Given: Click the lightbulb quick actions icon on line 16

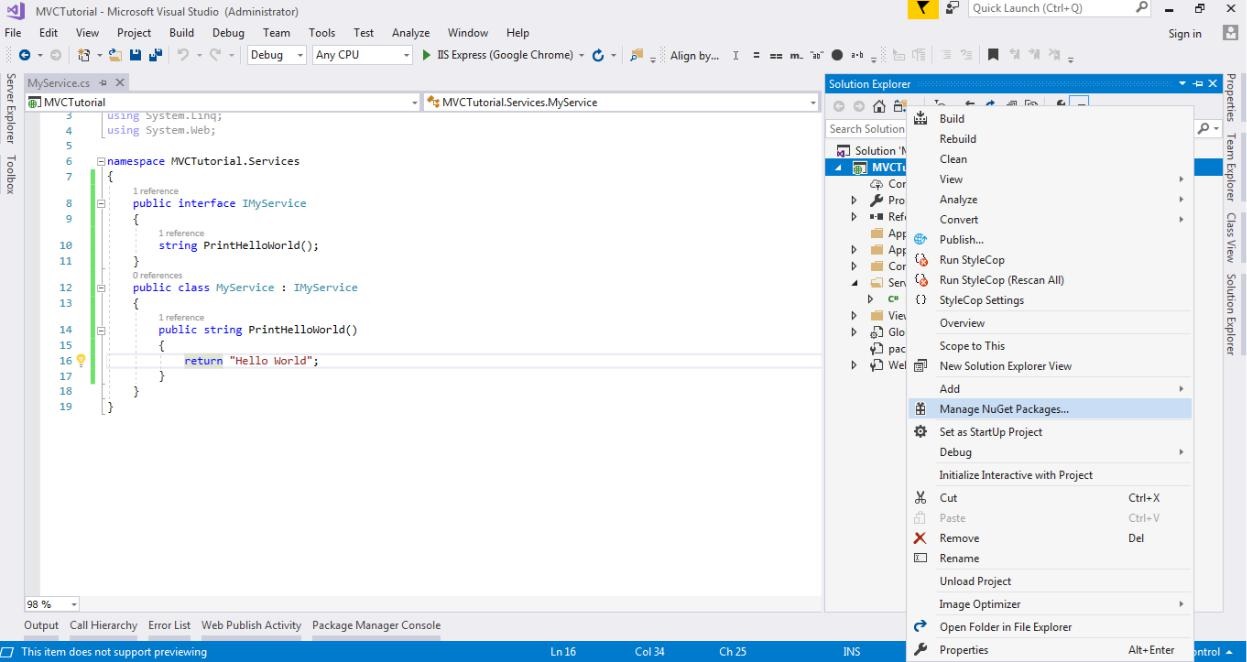Looking at the screenshot, I should [x=81, y=361].
